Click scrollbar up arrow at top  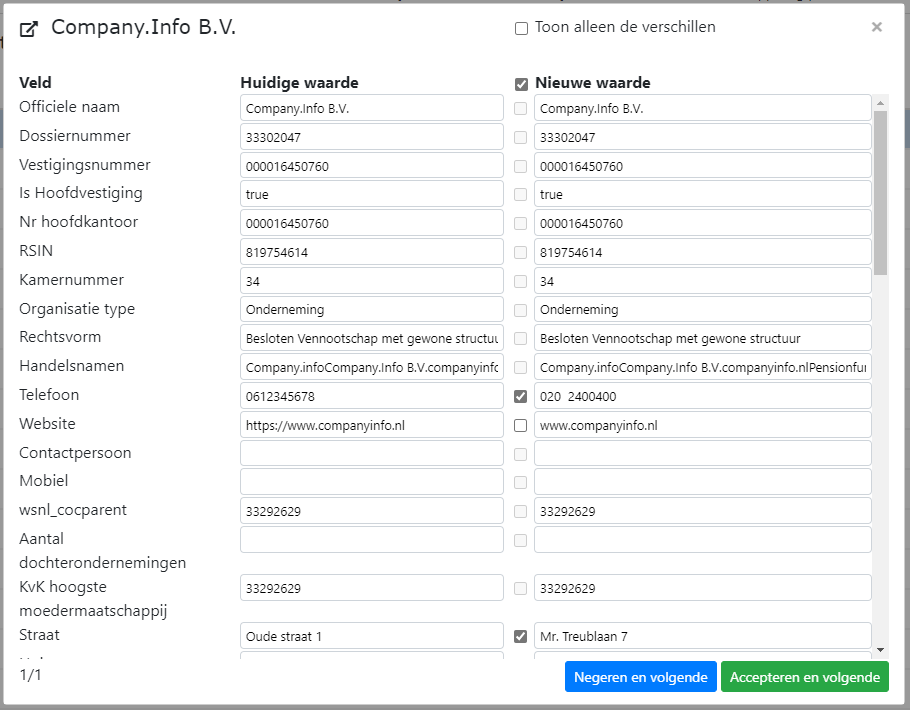(880, 102)
